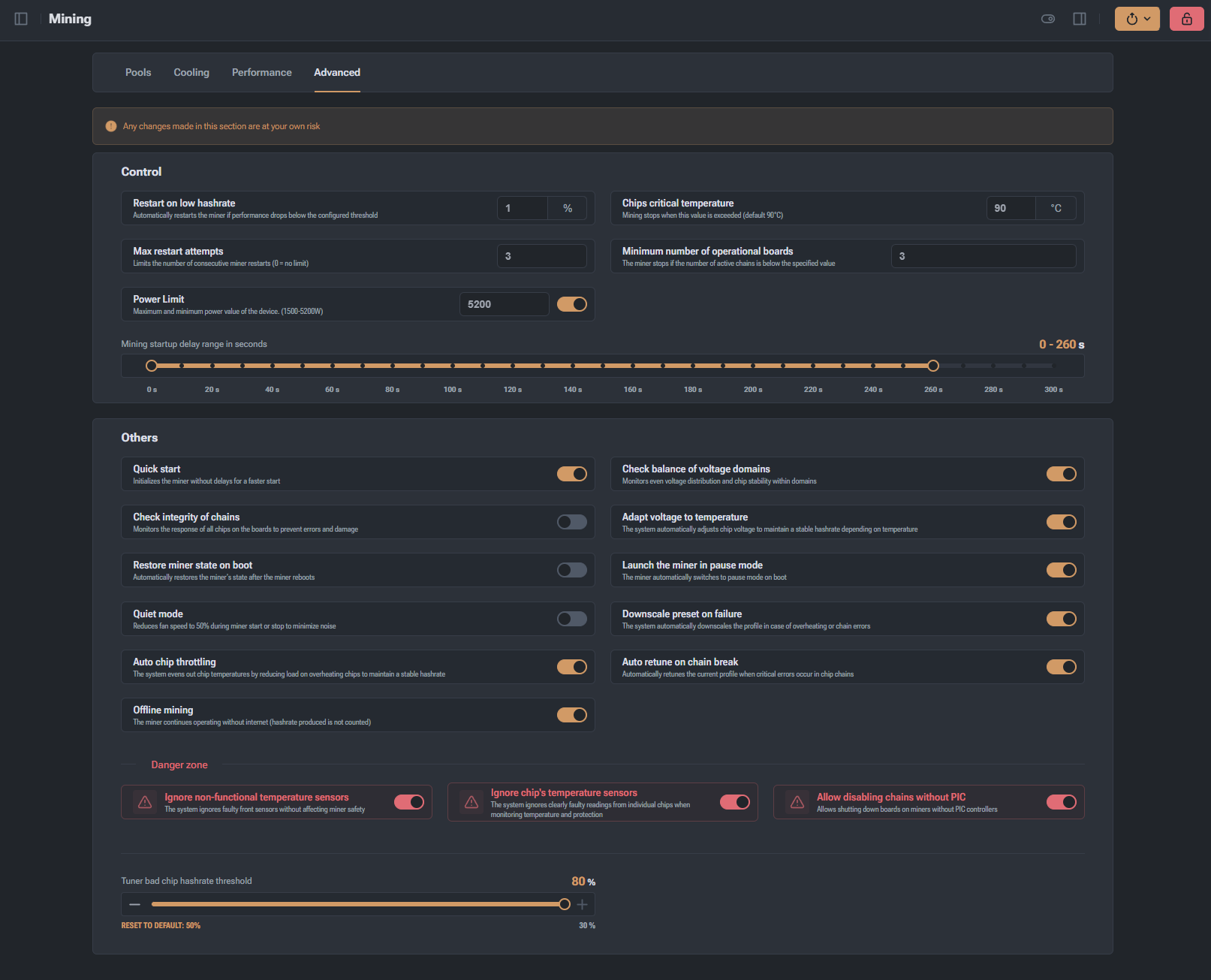Viewport: 1211px width, 980px height.
Task: Click the startup delay slider's 260 s handle
Action: 933,366
